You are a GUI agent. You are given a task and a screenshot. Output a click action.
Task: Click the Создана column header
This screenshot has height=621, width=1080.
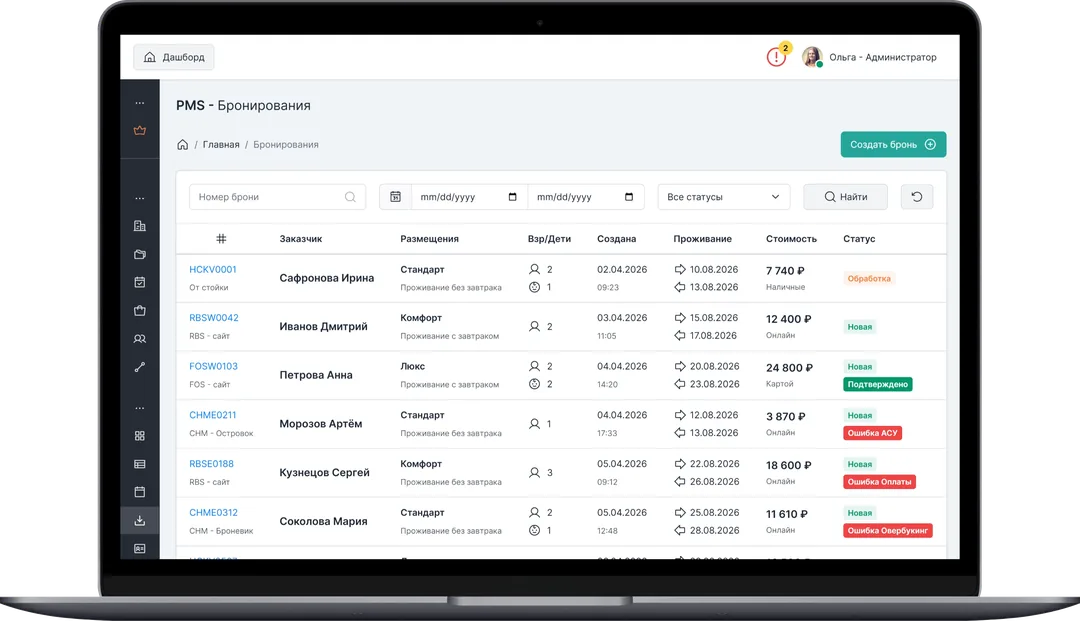(616, 239)
